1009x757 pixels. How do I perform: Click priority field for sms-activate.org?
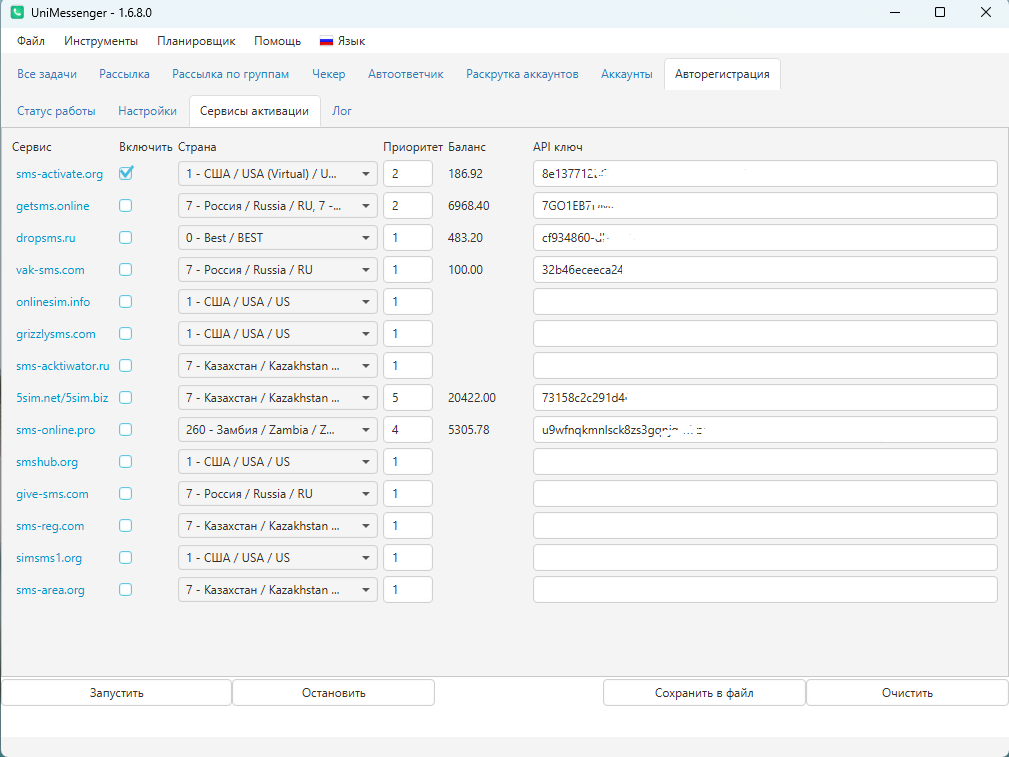[408, 174]
